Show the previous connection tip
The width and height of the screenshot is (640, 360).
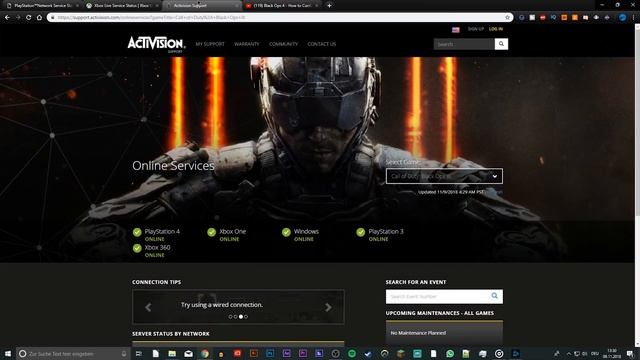click(148, 307)
